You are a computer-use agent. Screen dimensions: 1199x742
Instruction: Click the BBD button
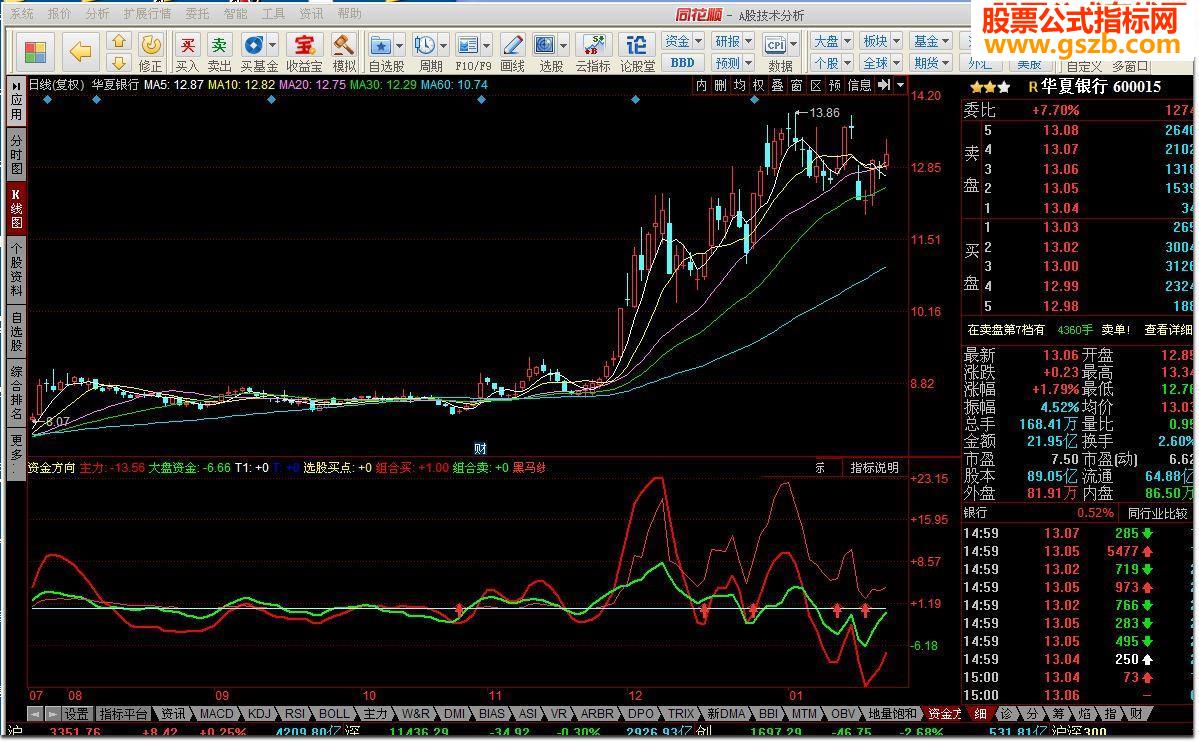pyautogui.click(x=683, y=63)
